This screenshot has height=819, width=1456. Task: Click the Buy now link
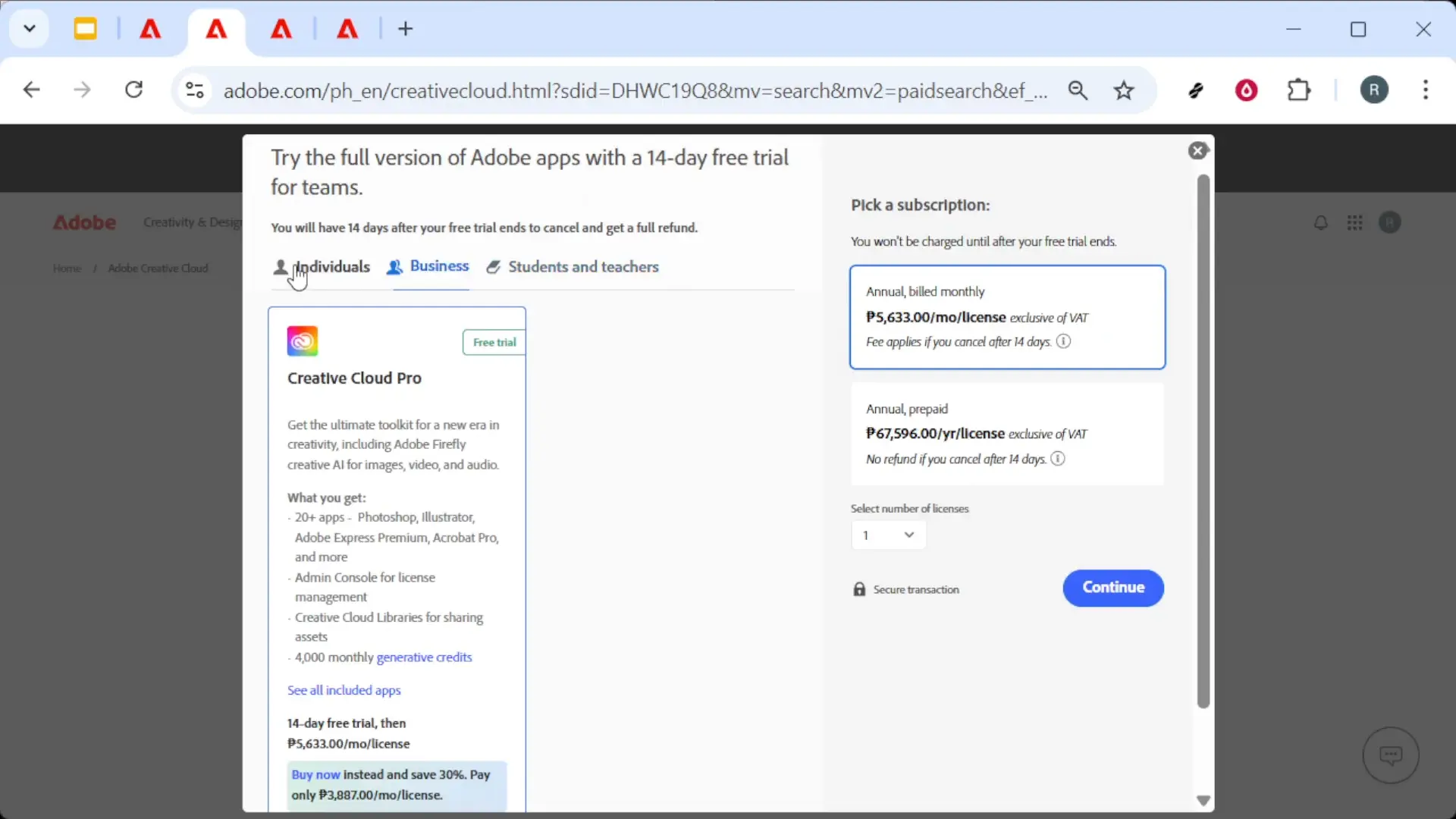click(315, 774)
